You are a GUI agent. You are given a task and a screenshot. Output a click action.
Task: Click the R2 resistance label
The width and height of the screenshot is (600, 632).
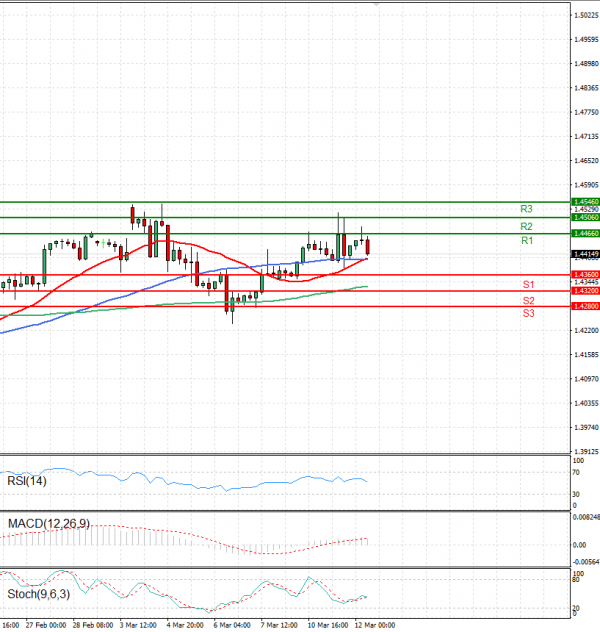526,226
